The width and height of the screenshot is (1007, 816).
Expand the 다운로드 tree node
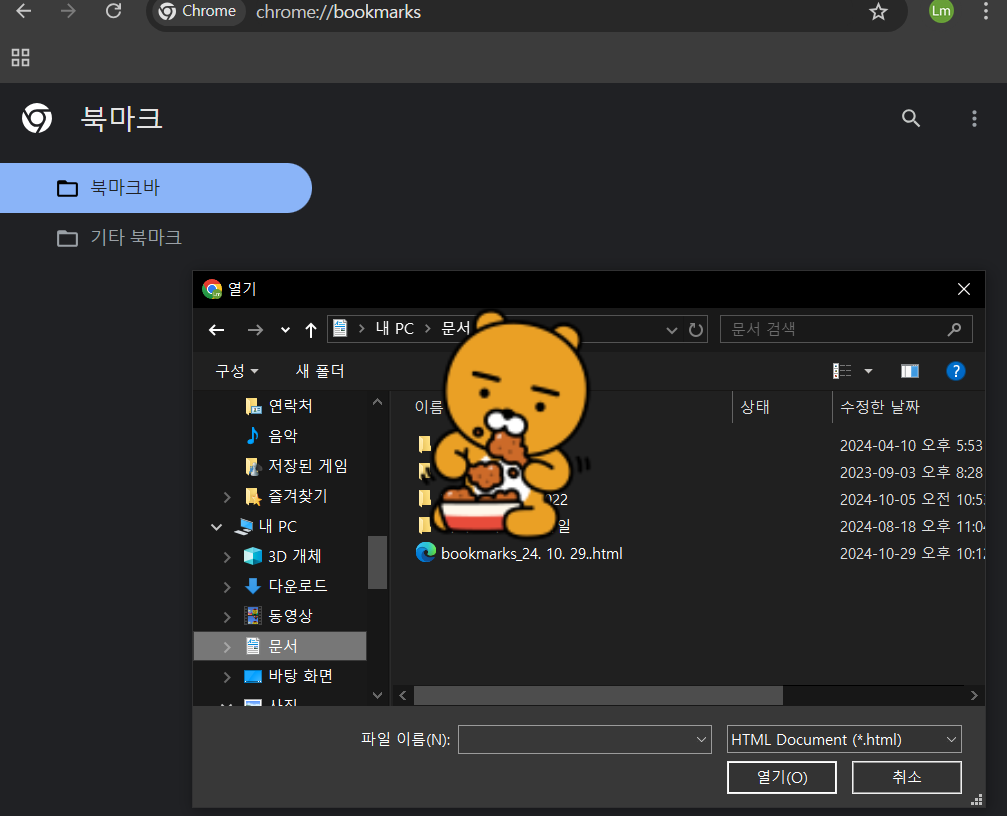[226, 586]
